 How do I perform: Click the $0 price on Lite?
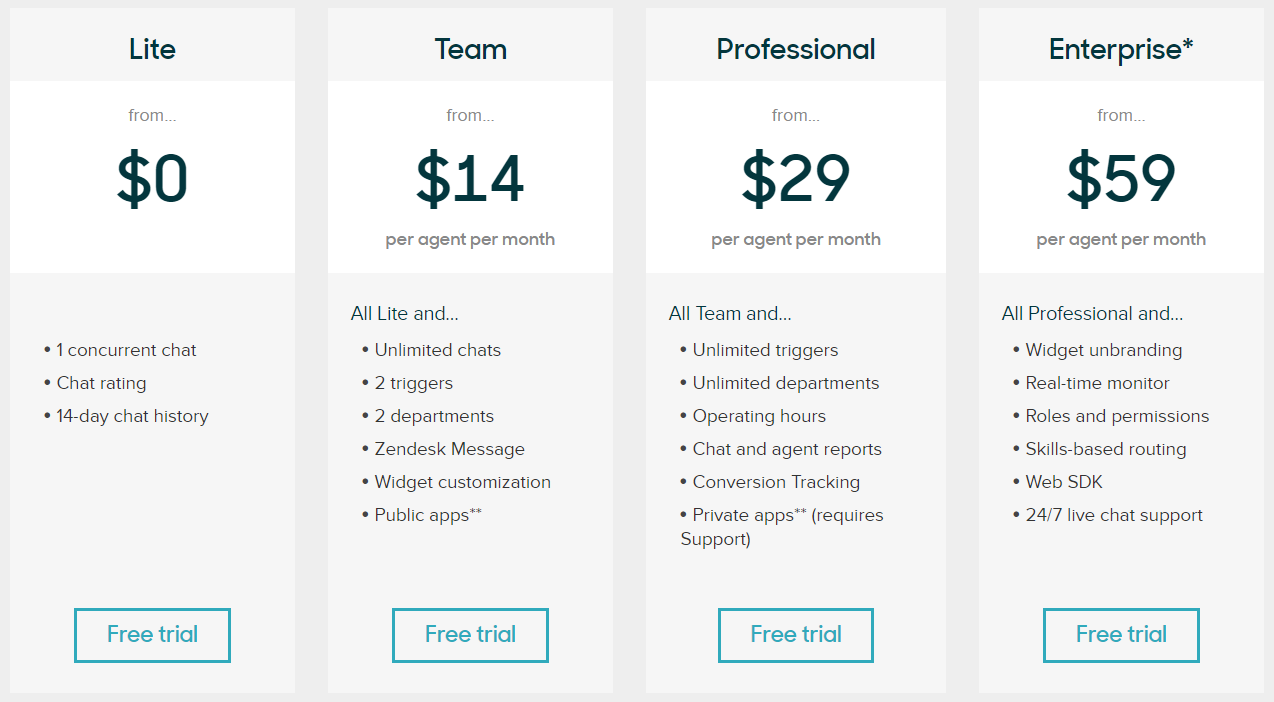click(152, 179)
